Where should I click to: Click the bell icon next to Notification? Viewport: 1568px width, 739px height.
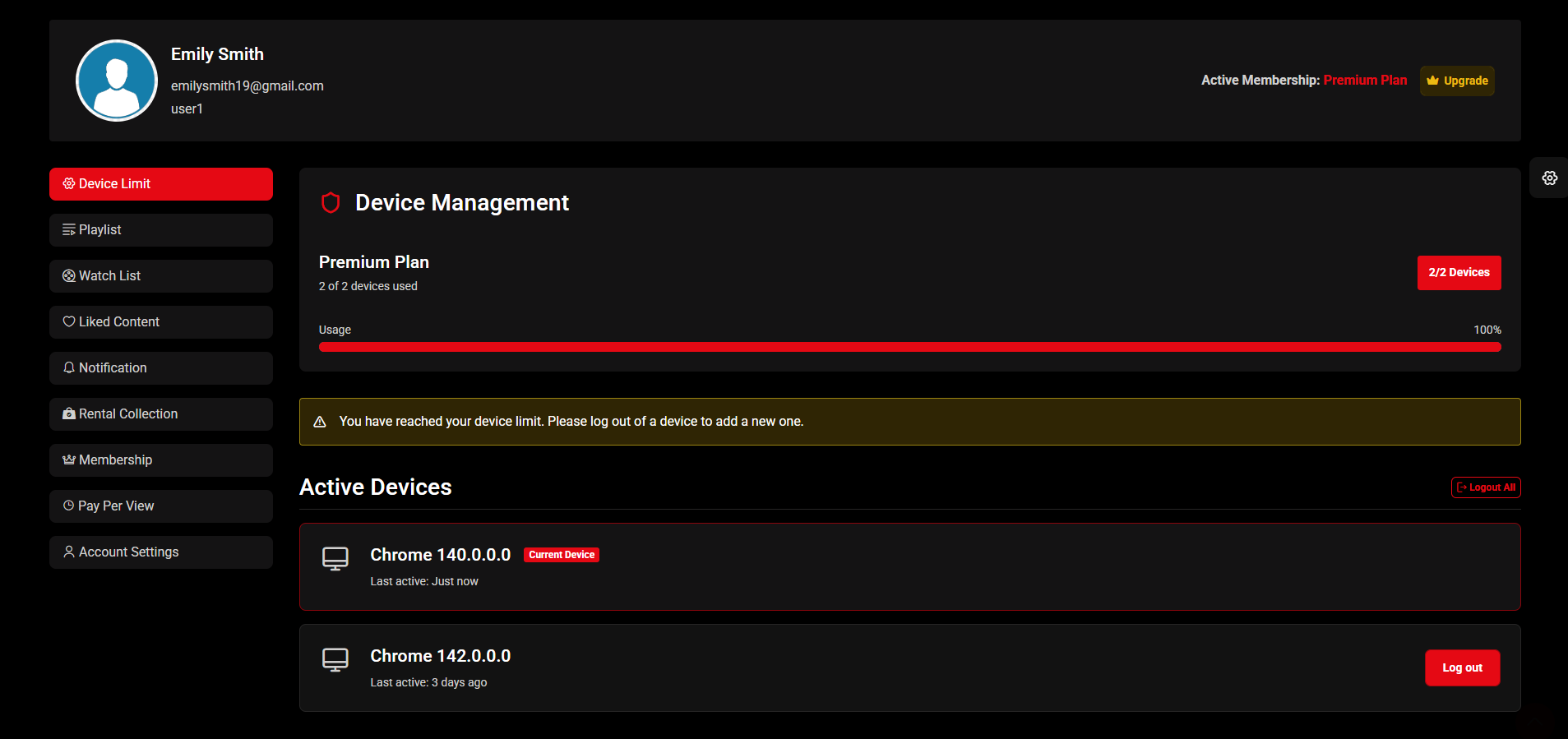[69, 367]
